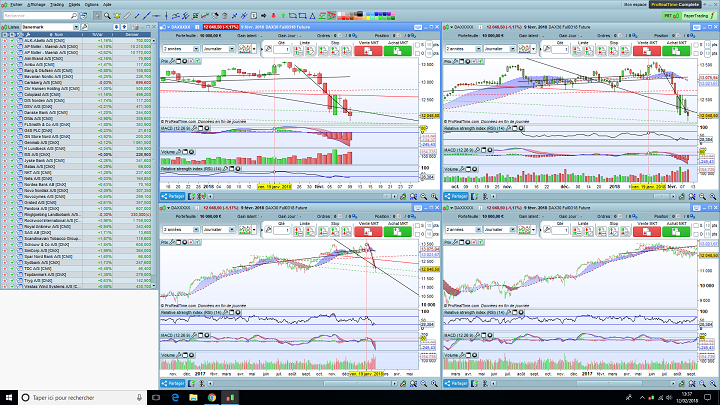720x405 pixels.
Task: Select the black right arrow drawing tool
Action: coord(264,16)
